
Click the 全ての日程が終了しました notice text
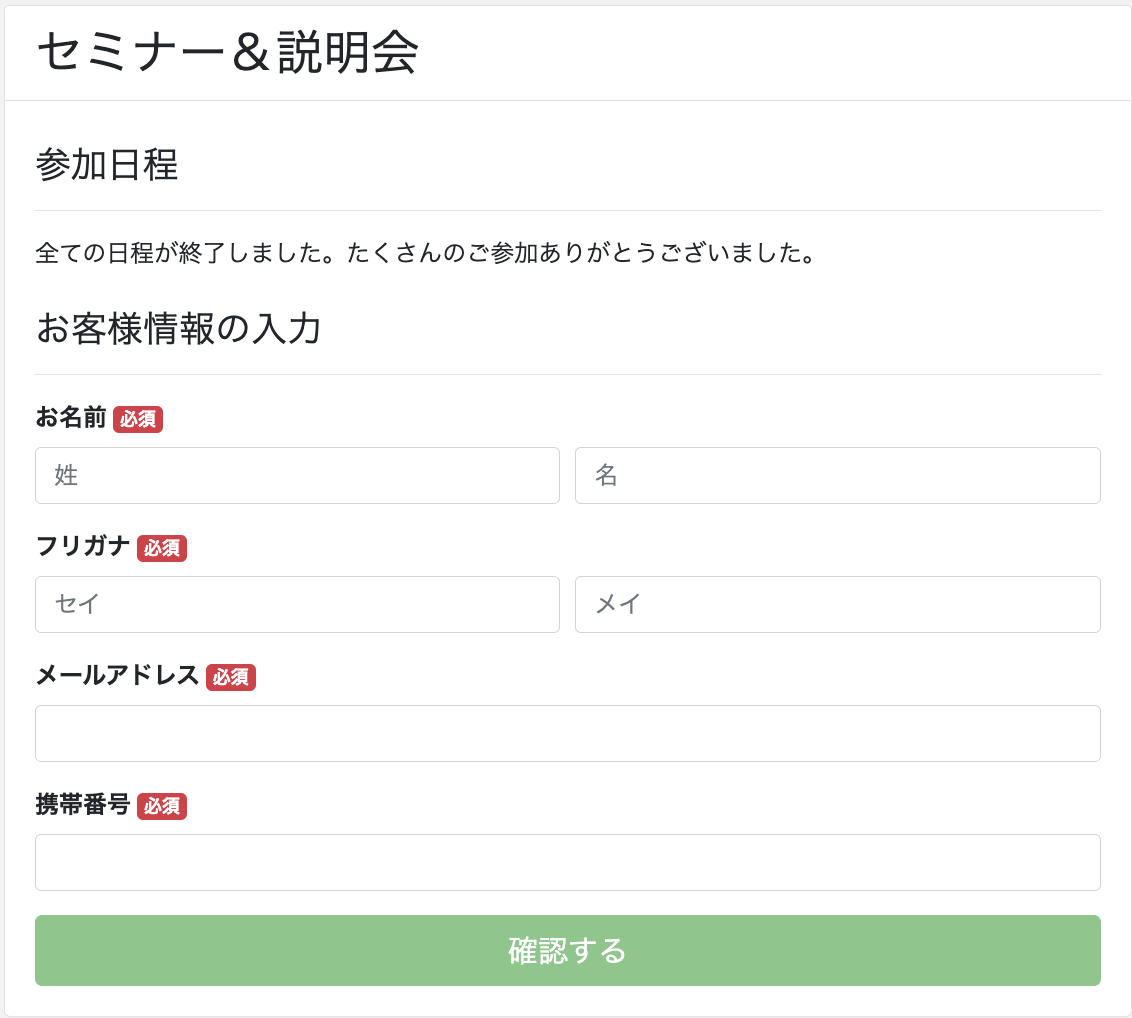click(425, 253)
